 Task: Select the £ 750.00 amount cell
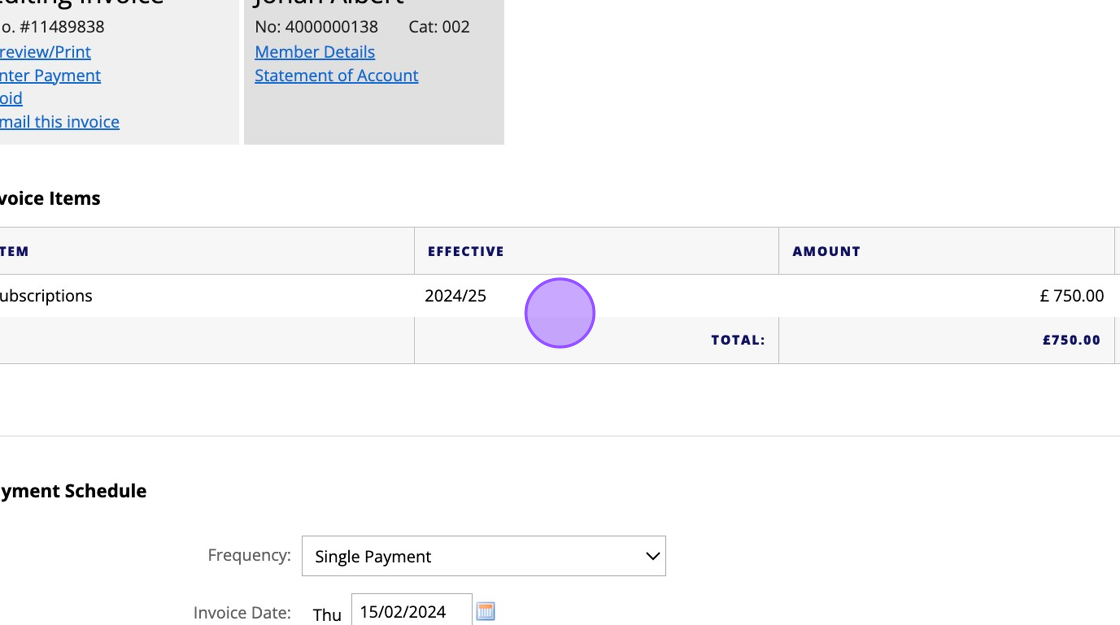click(946, 296)
